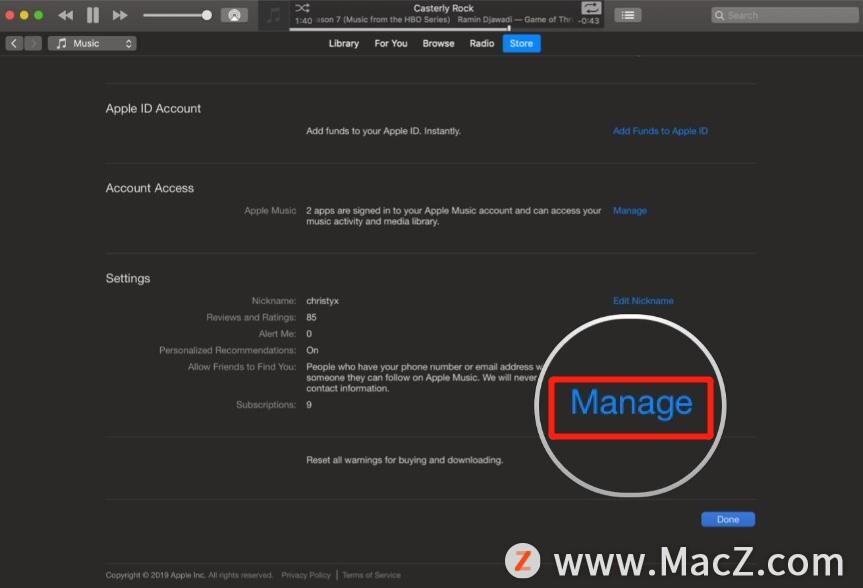Pause the playing song

tap(93, 15)
